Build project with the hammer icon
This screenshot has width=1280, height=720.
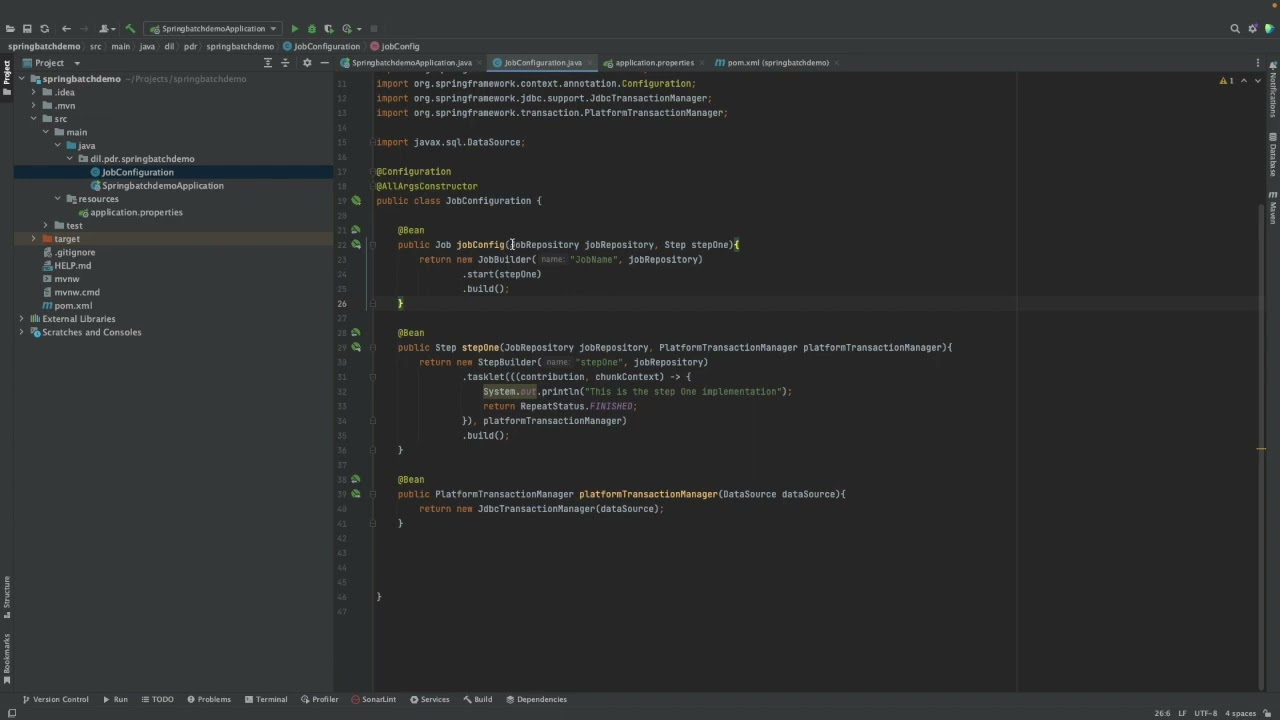(x=130, y=29)
